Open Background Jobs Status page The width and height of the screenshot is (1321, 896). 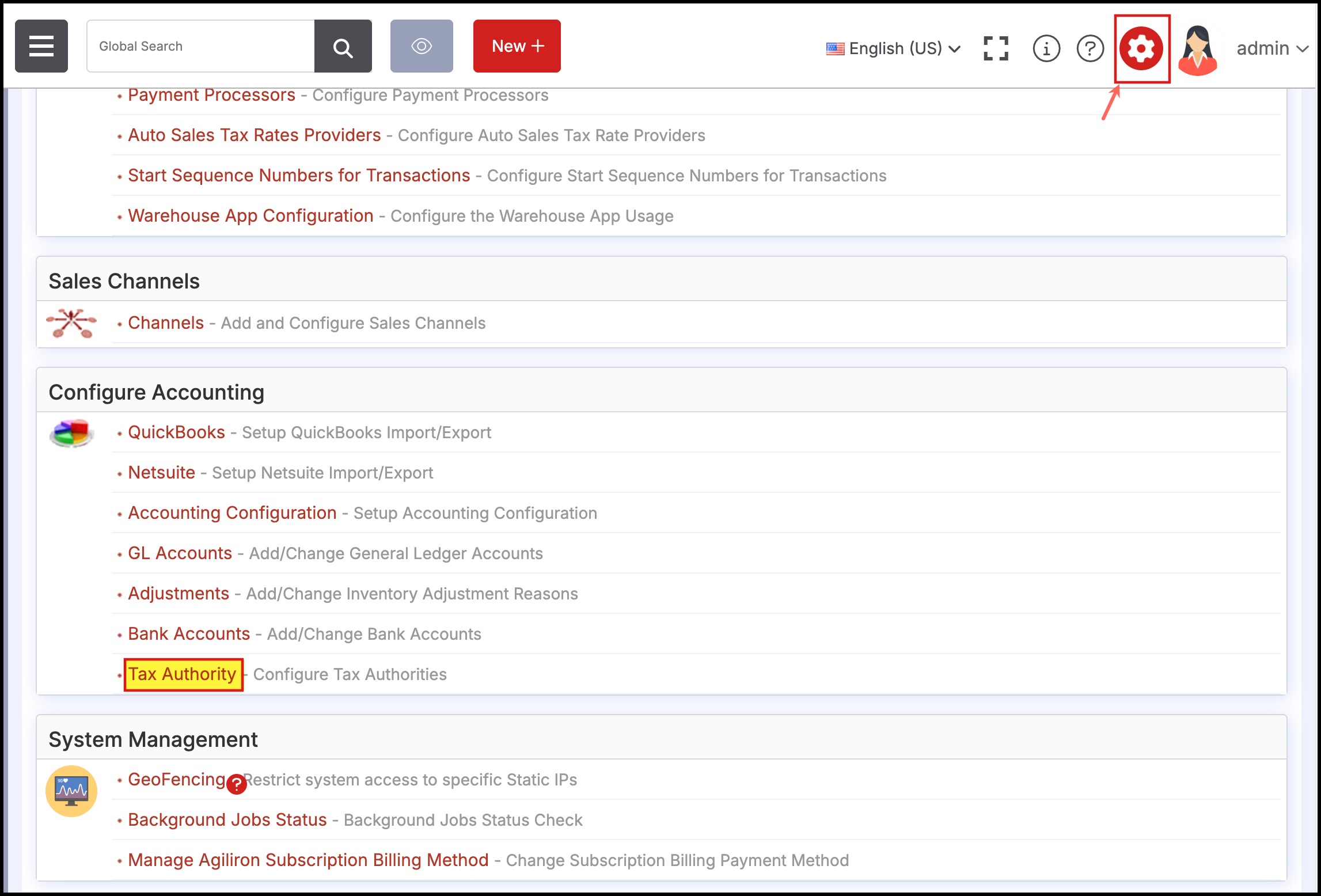click(227, 819)
